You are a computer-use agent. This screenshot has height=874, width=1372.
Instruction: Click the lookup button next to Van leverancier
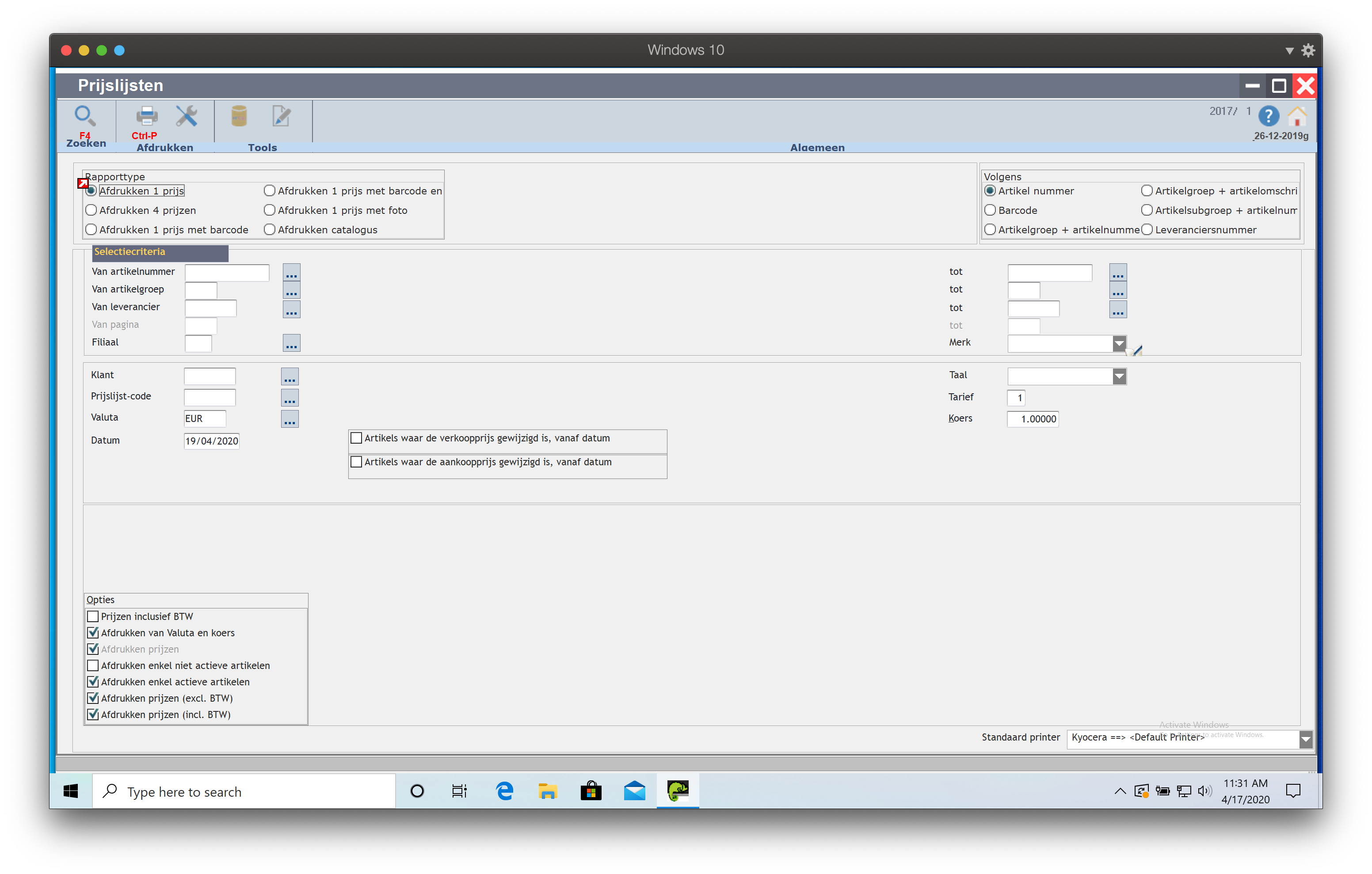(292, 309)
